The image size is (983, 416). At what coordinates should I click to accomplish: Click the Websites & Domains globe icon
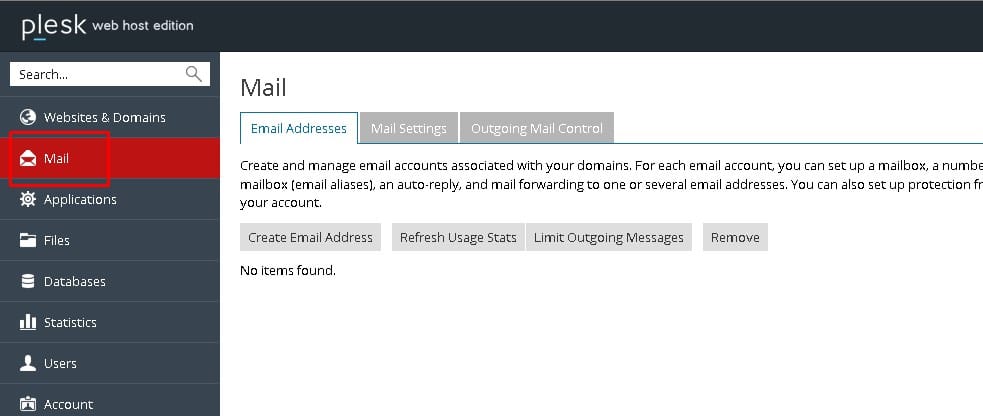click(28, 117)
